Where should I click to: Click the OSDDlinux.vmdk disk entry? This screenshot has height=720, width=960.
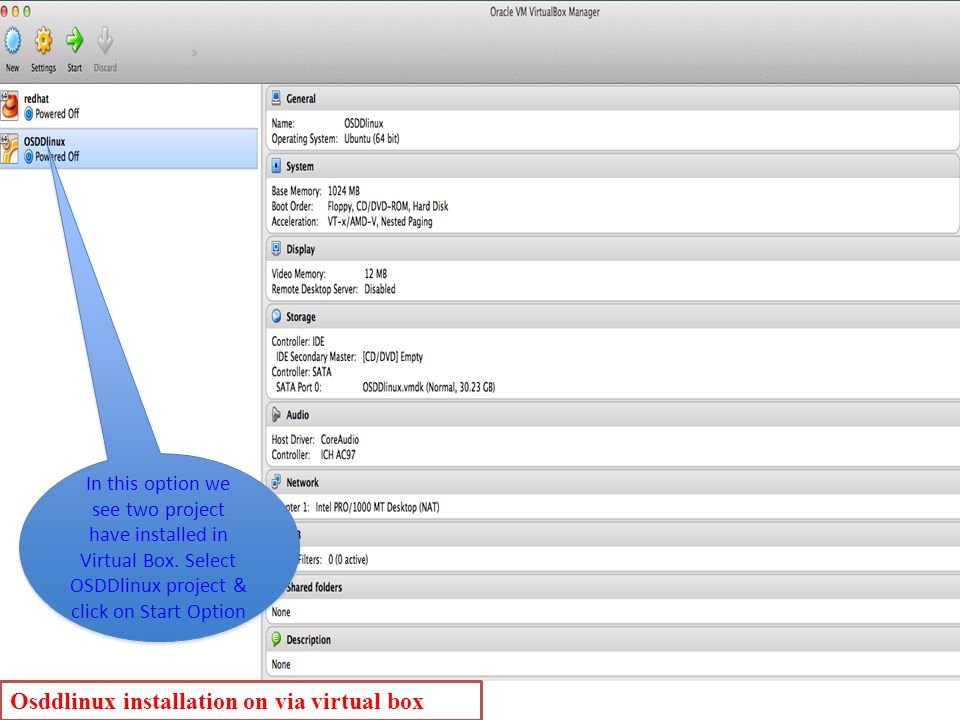coord(429,388)
